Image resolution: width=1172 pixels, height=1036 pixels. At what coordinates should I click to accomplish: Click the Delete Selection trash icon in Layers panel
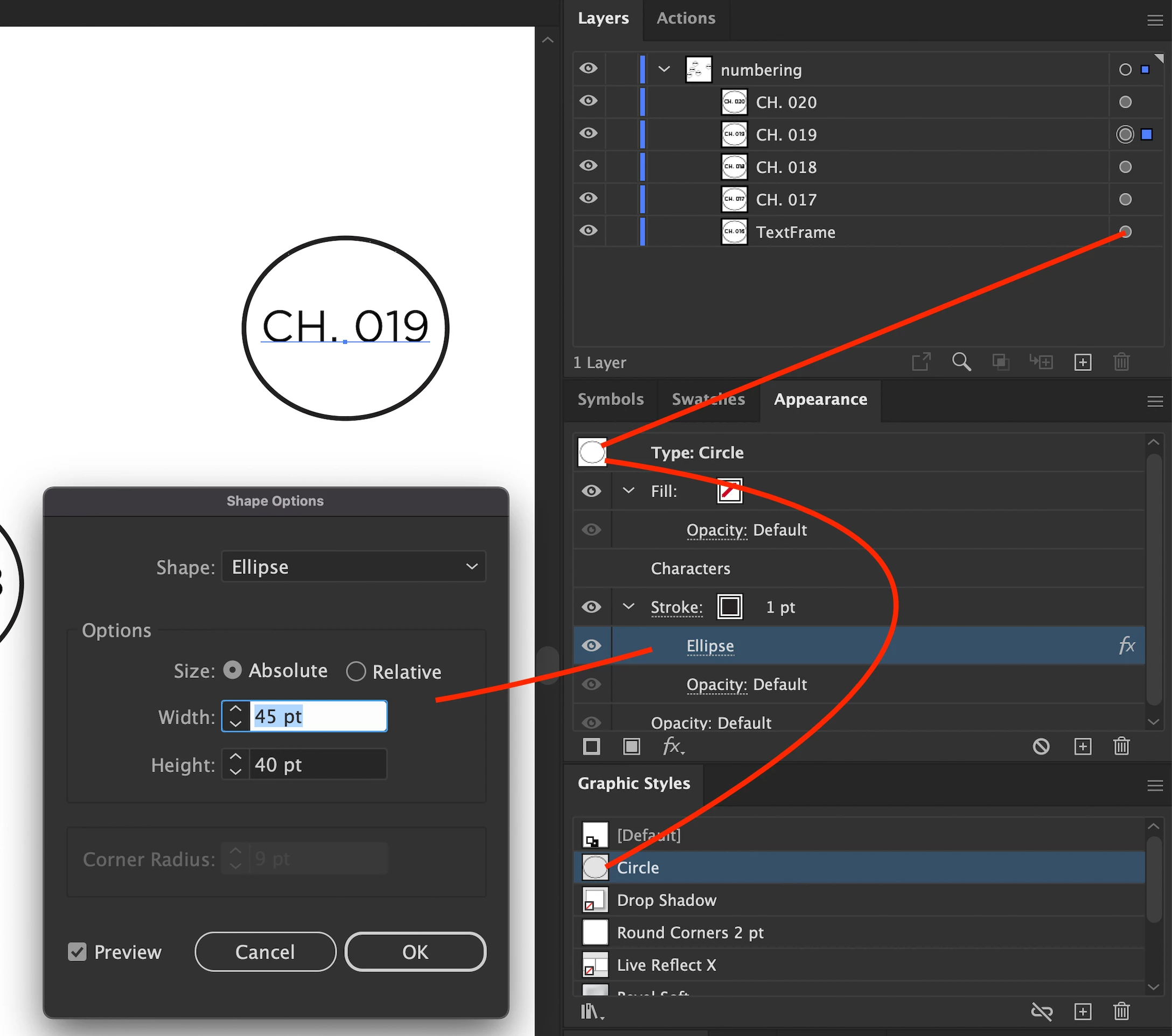point(1121,362)
